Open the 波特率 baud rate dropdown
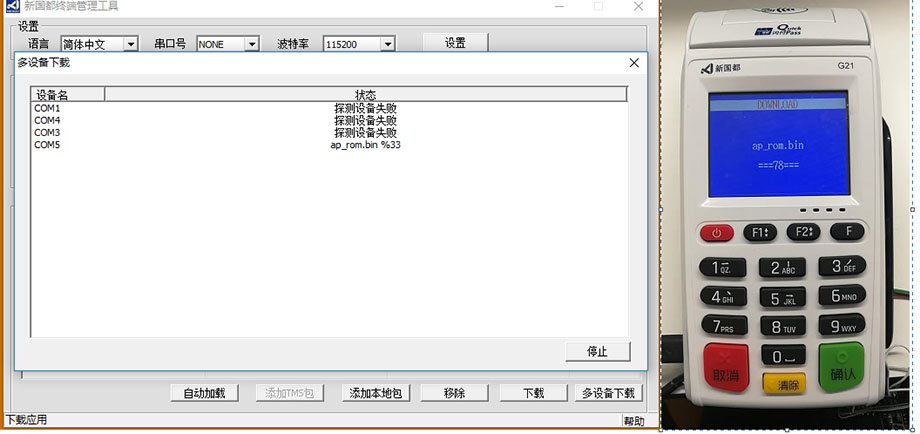Image resolution: width=920 pixels, height=434 pixels. coord(387,44)
